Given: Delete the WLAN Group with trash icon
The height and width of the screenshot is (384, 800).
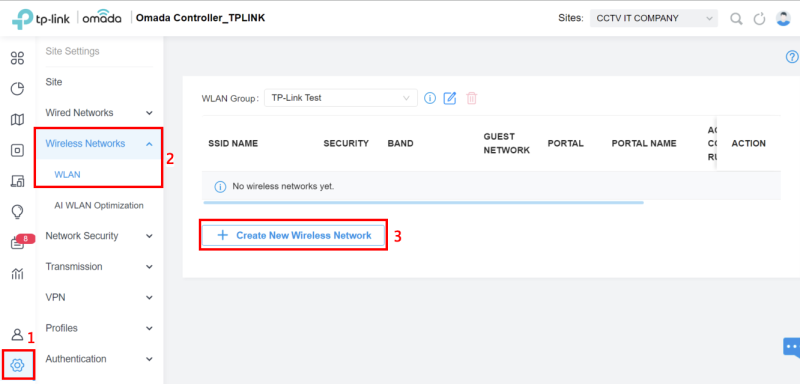Looking at the screenshot, I should 471,98.
